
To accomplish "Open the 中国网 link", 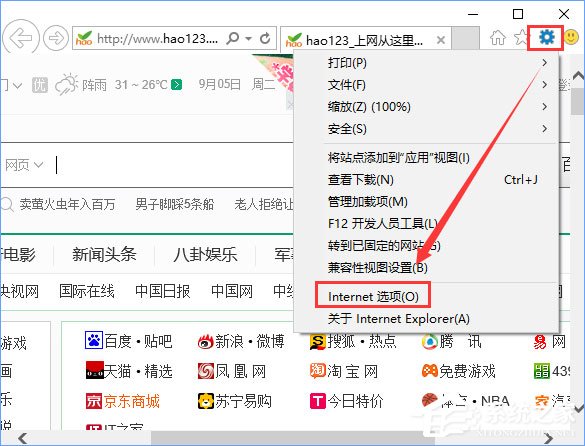I will point(232,291).
